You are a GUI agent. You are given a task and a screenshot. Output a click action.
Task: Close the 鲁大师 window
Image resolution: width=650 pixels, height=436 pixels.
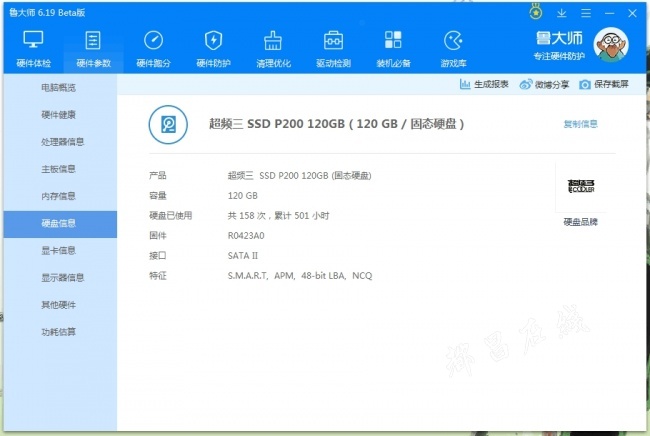point(632,13)
